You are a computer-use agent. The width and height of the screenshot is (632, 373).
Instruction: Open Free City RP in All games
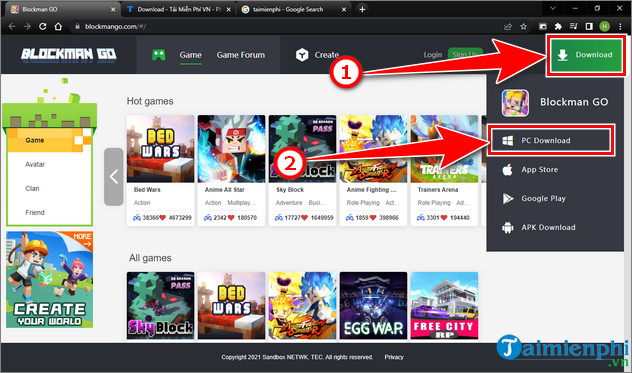pyautogui.click(x=444, y=305)
